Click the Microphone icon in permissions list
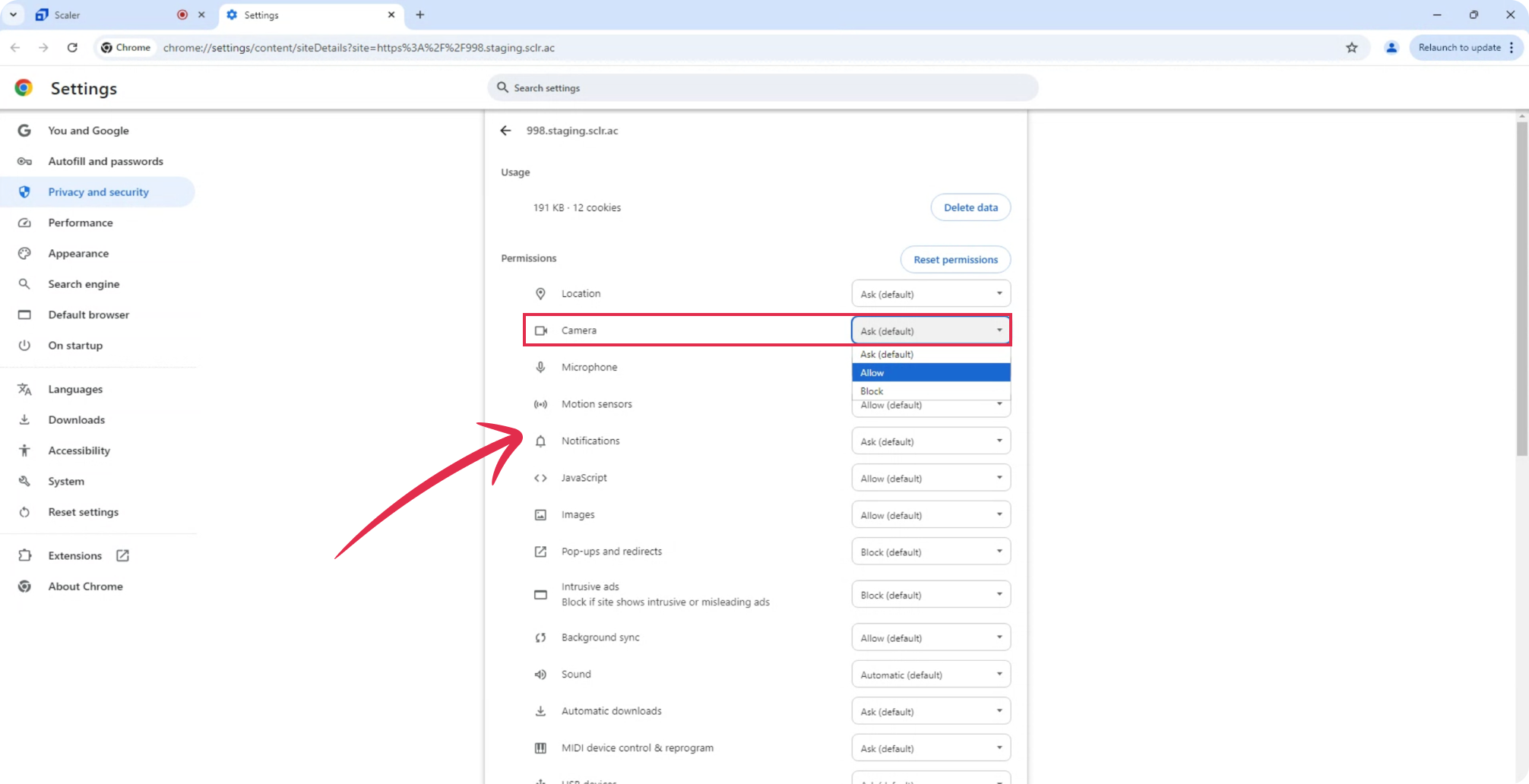This screenshot has width=1529, height=784. click(x=540, y=368)
